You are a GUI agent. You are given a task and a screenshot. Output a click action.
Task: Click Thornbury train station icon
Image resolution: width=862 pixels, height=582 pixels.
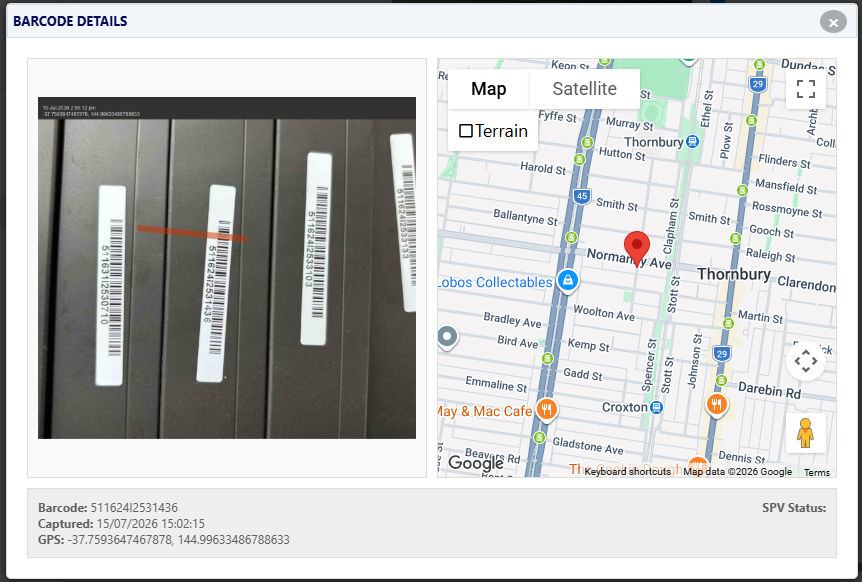[693, 142]
